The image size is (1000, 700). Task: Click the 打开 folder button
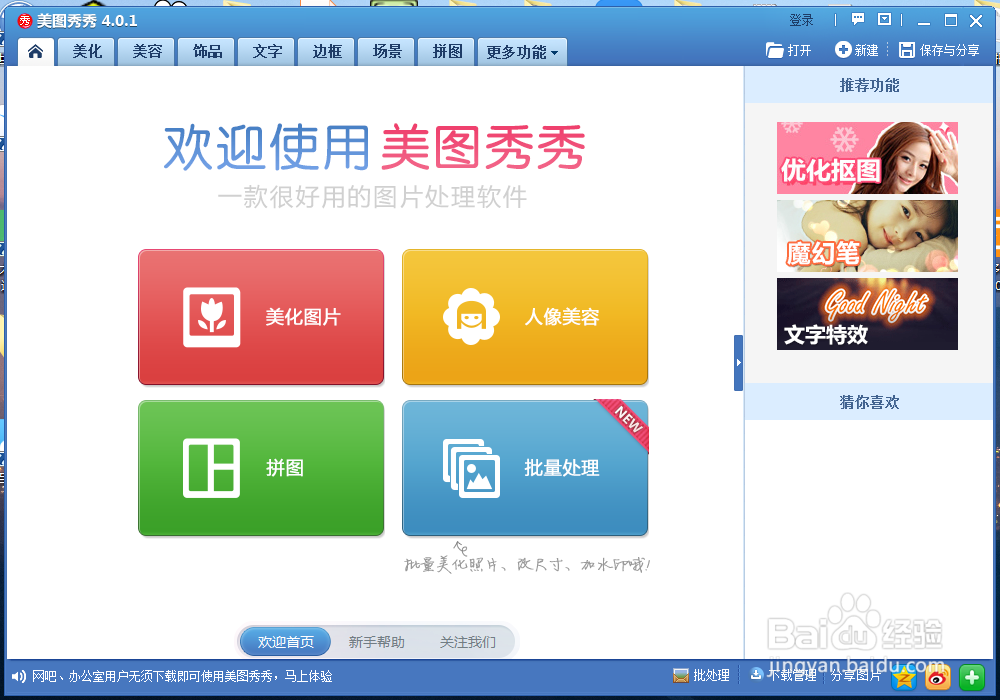pos(789,50)
